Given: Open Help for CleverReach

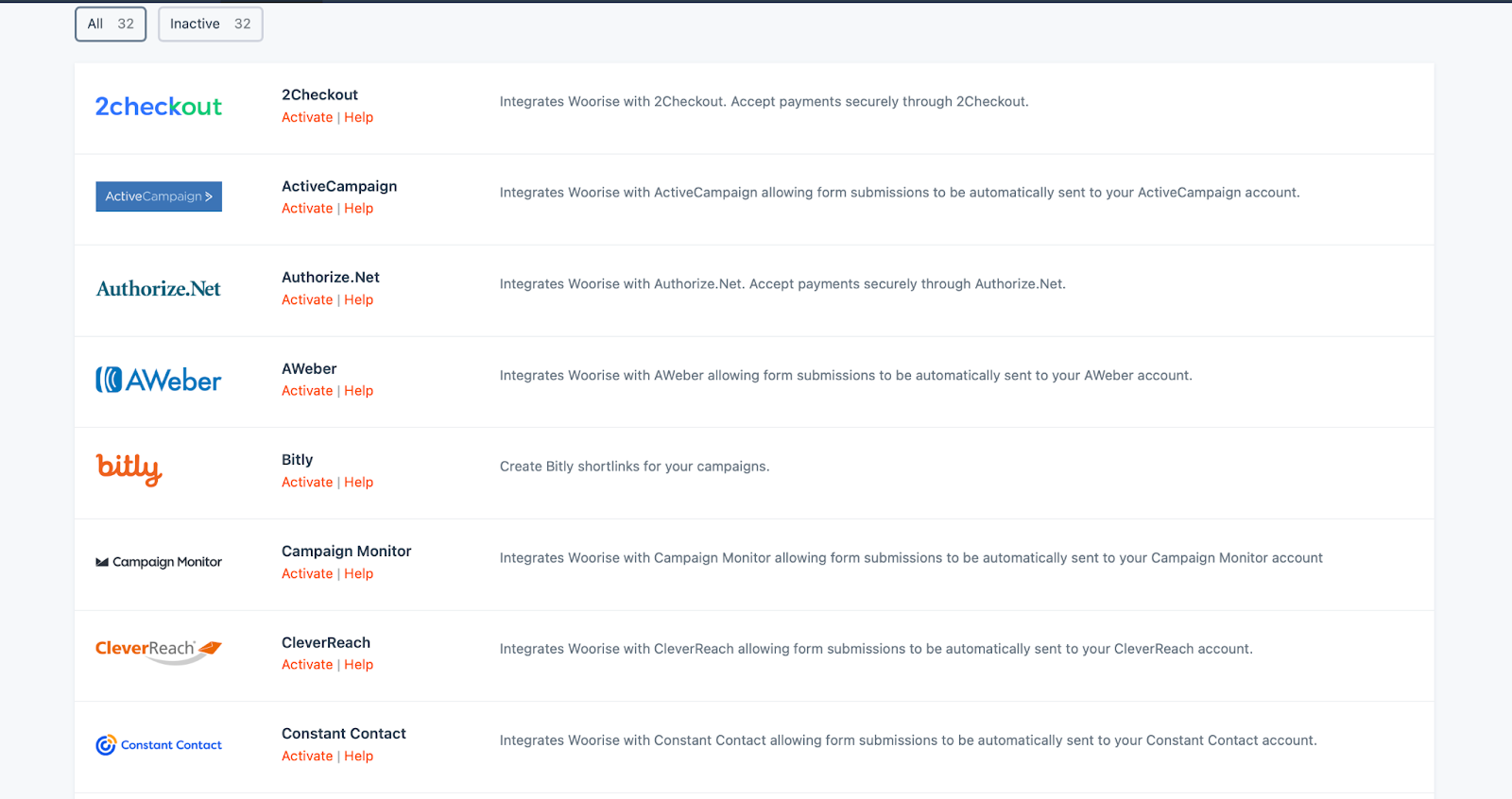Looking at the screenshot, I should [x=359, y=664].
